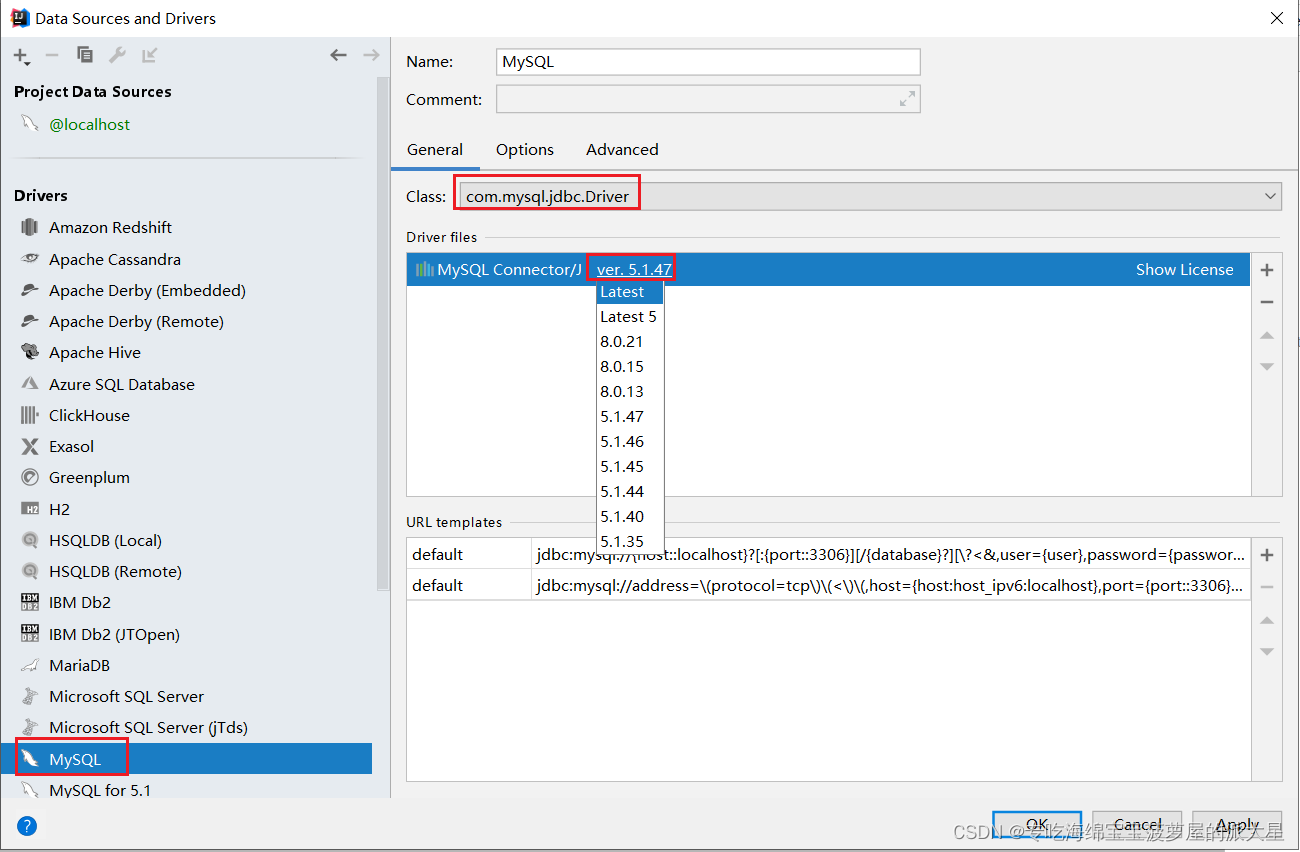This screenshot has width=1300, height=852.
Task: Switch to the General tab
Action: click(435, 149)
